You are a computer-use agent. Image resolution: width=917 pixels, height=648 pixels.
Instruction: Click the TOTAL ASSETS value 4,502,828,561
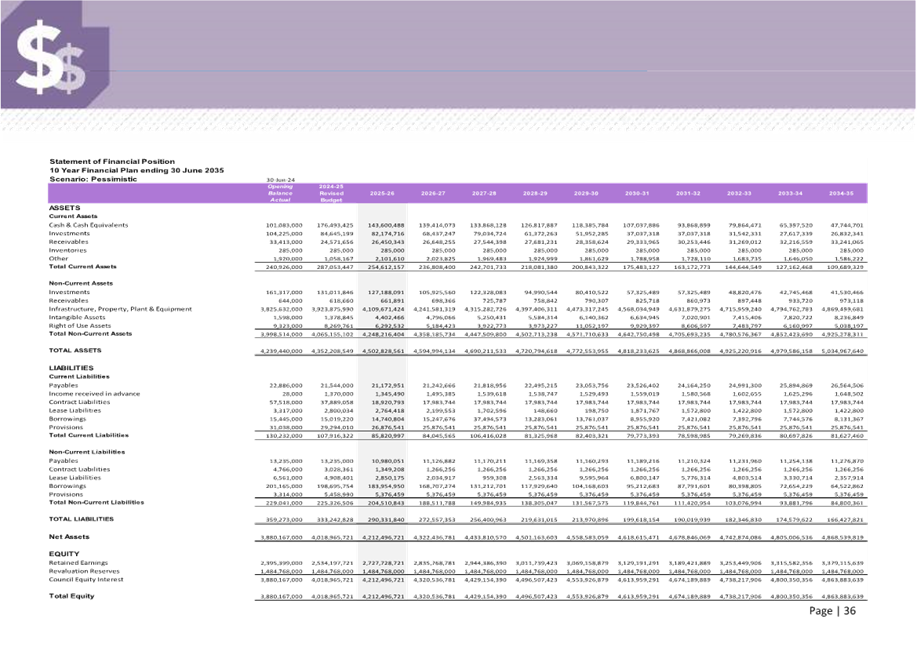(x=384, y=351)
